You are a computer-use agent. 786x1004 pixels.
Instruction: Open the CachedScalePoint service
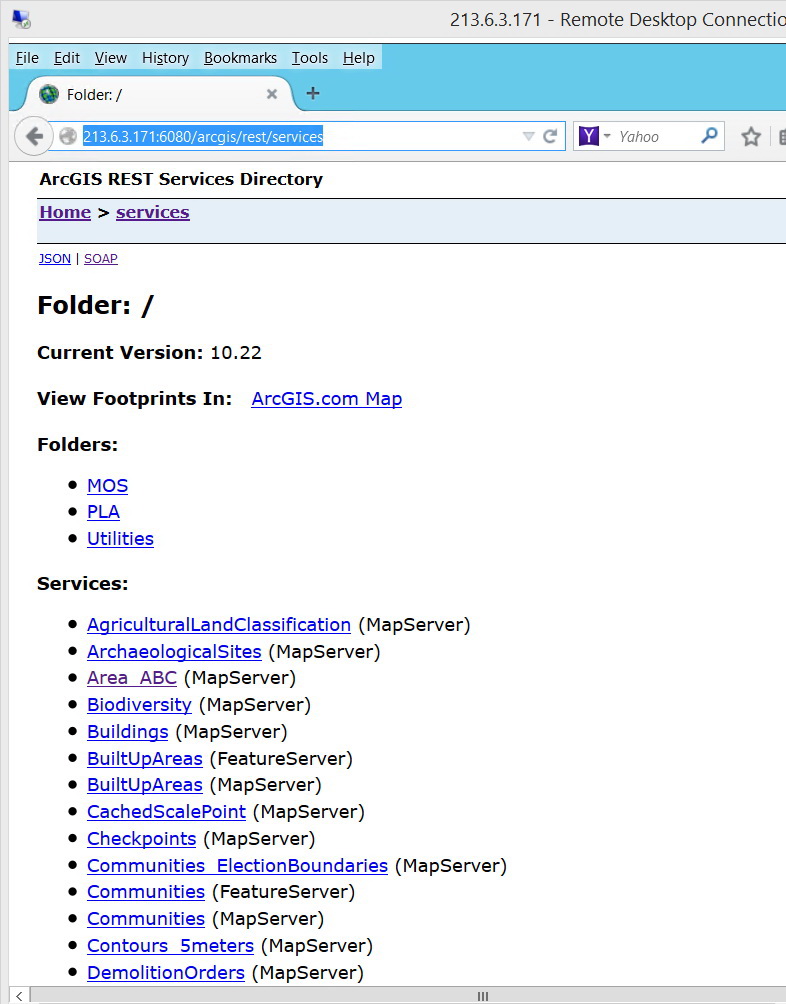click(166, 811)
